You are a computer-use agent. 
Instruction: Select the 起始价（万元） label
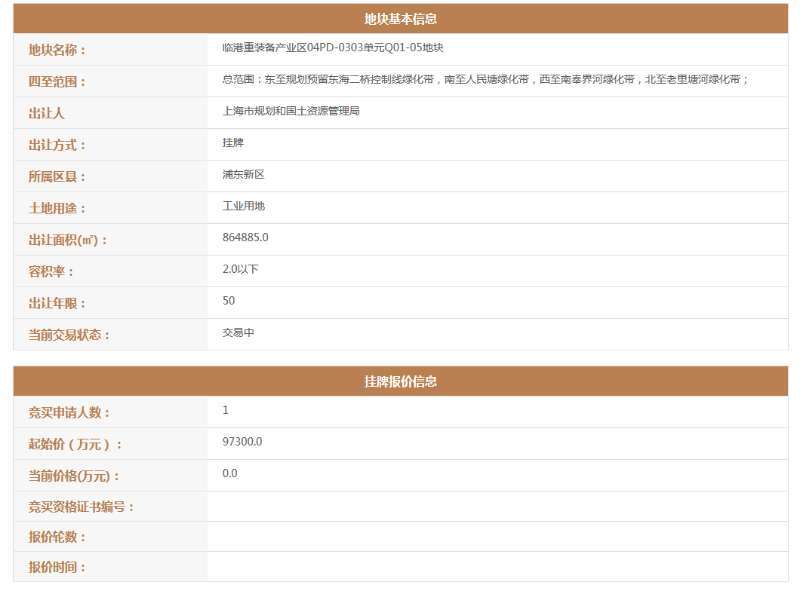75,444
